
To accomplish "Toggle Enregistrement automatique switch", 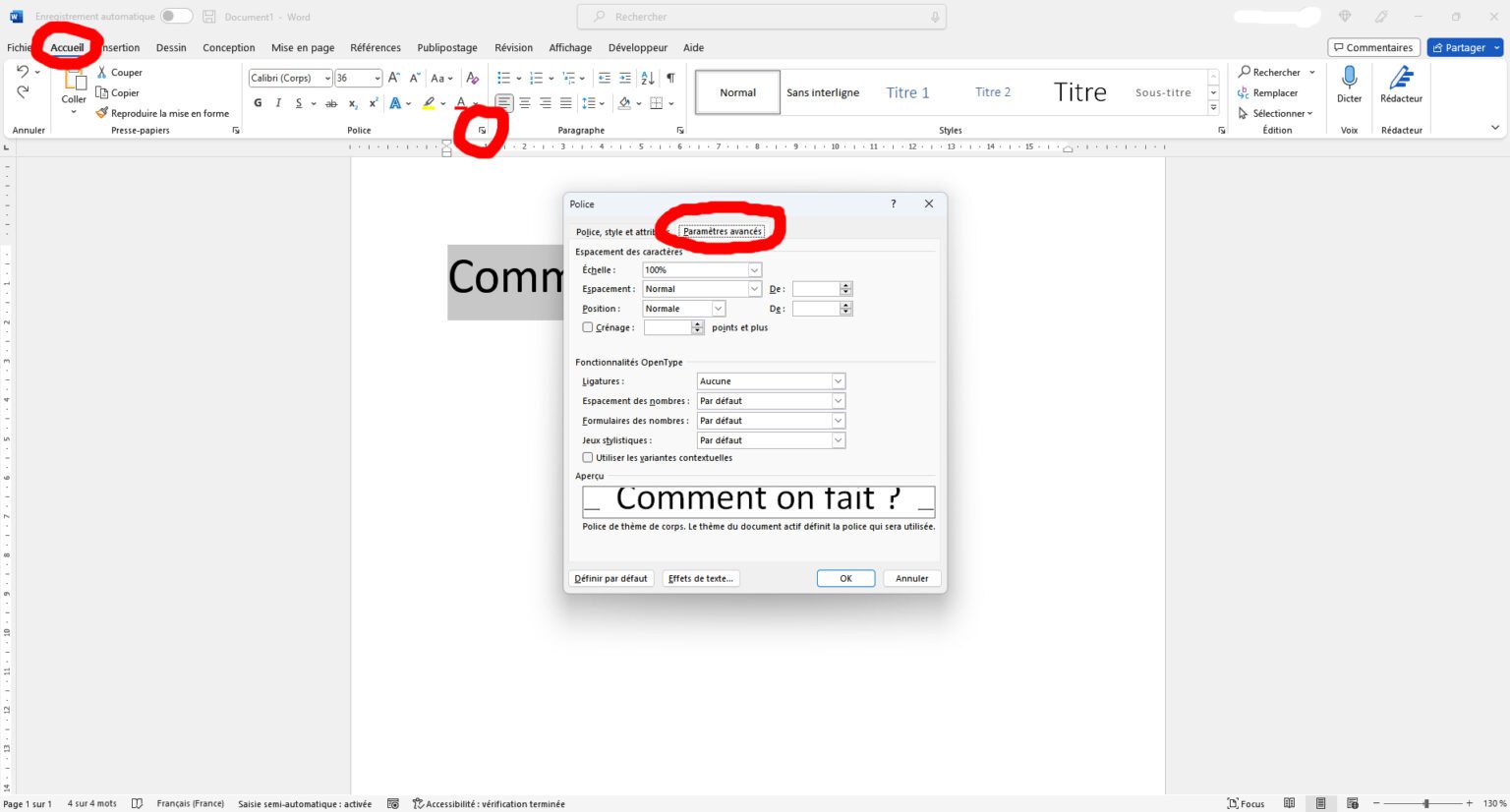I will (178, 16).
